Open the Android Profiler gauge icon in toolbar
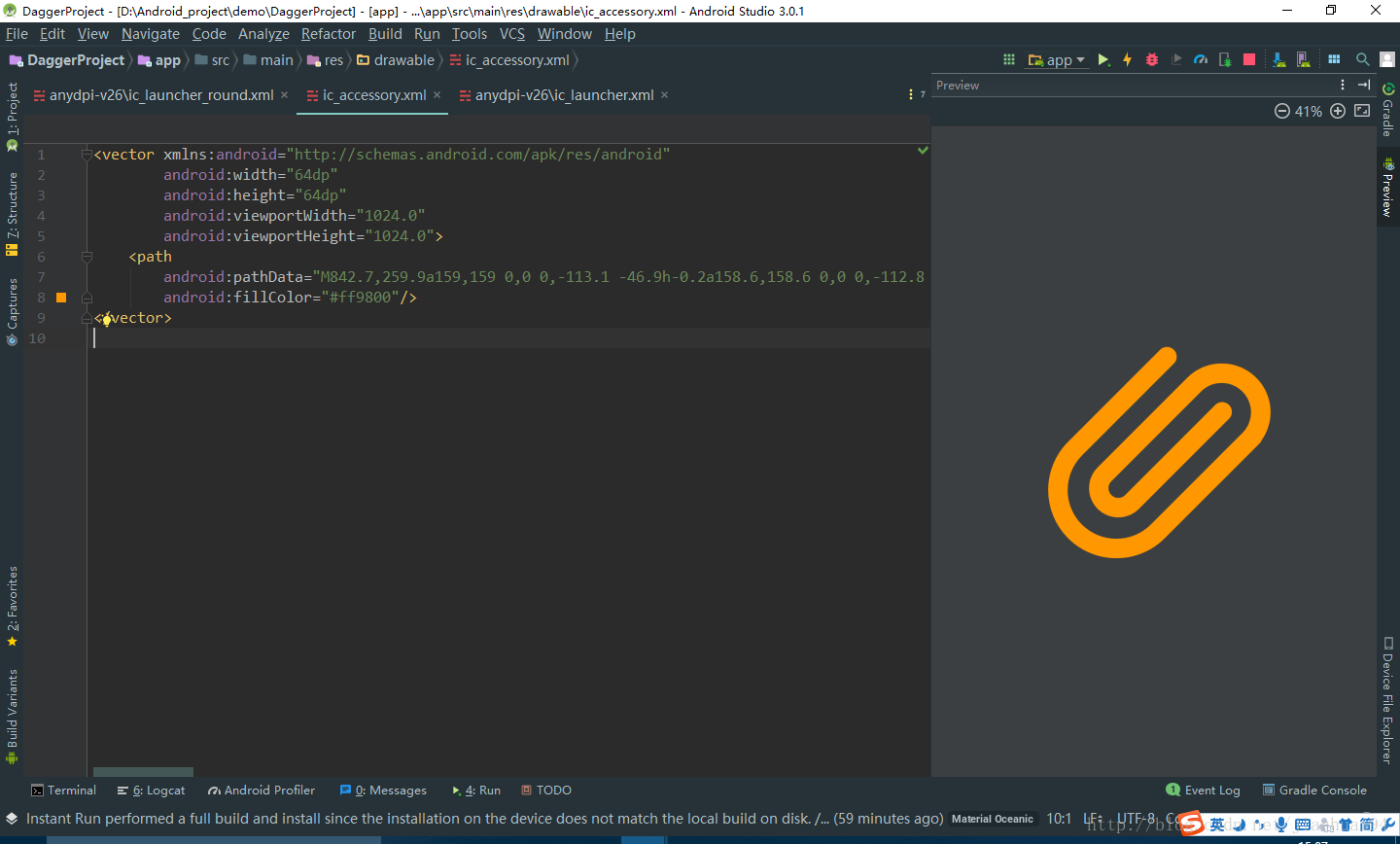 coord(1201,59)
